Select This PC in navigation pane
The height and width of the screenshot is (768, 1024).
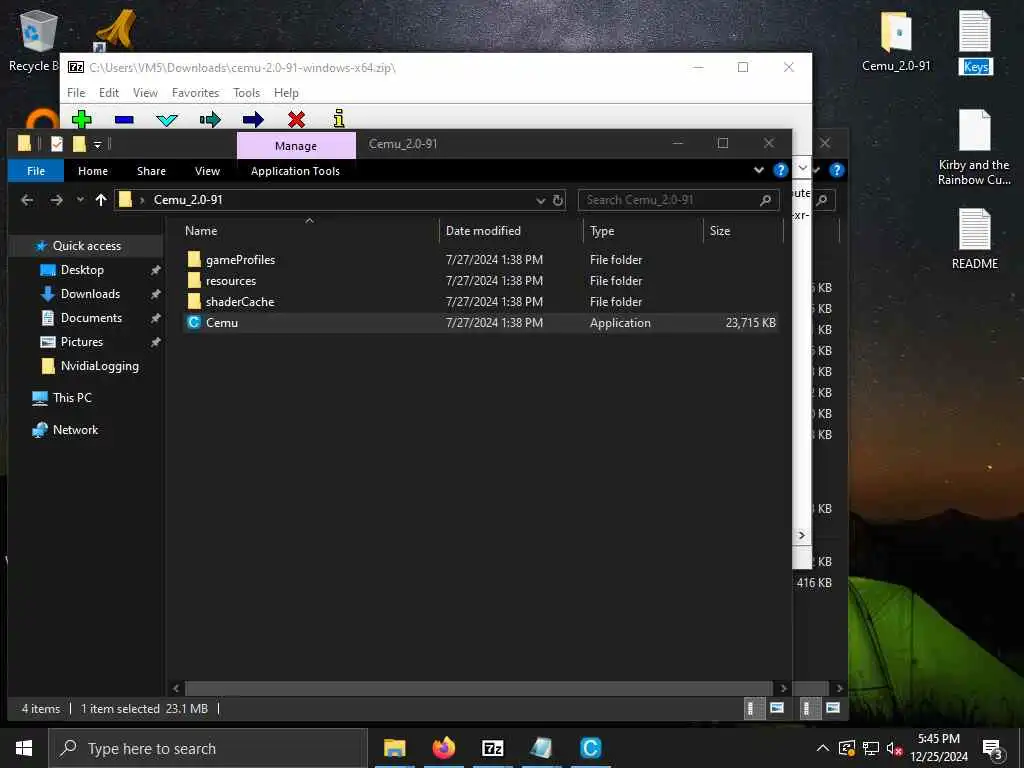click(72, 398)
